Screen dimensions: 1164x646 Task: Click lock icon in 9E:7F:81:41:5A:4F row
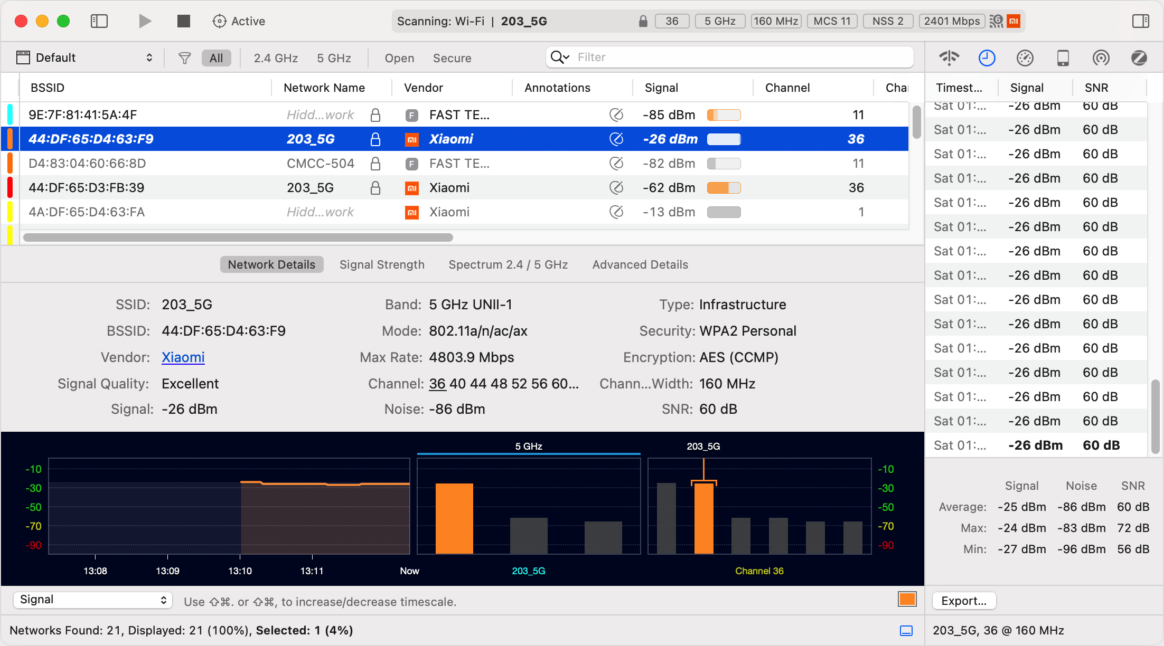click(x=376, y=114)
